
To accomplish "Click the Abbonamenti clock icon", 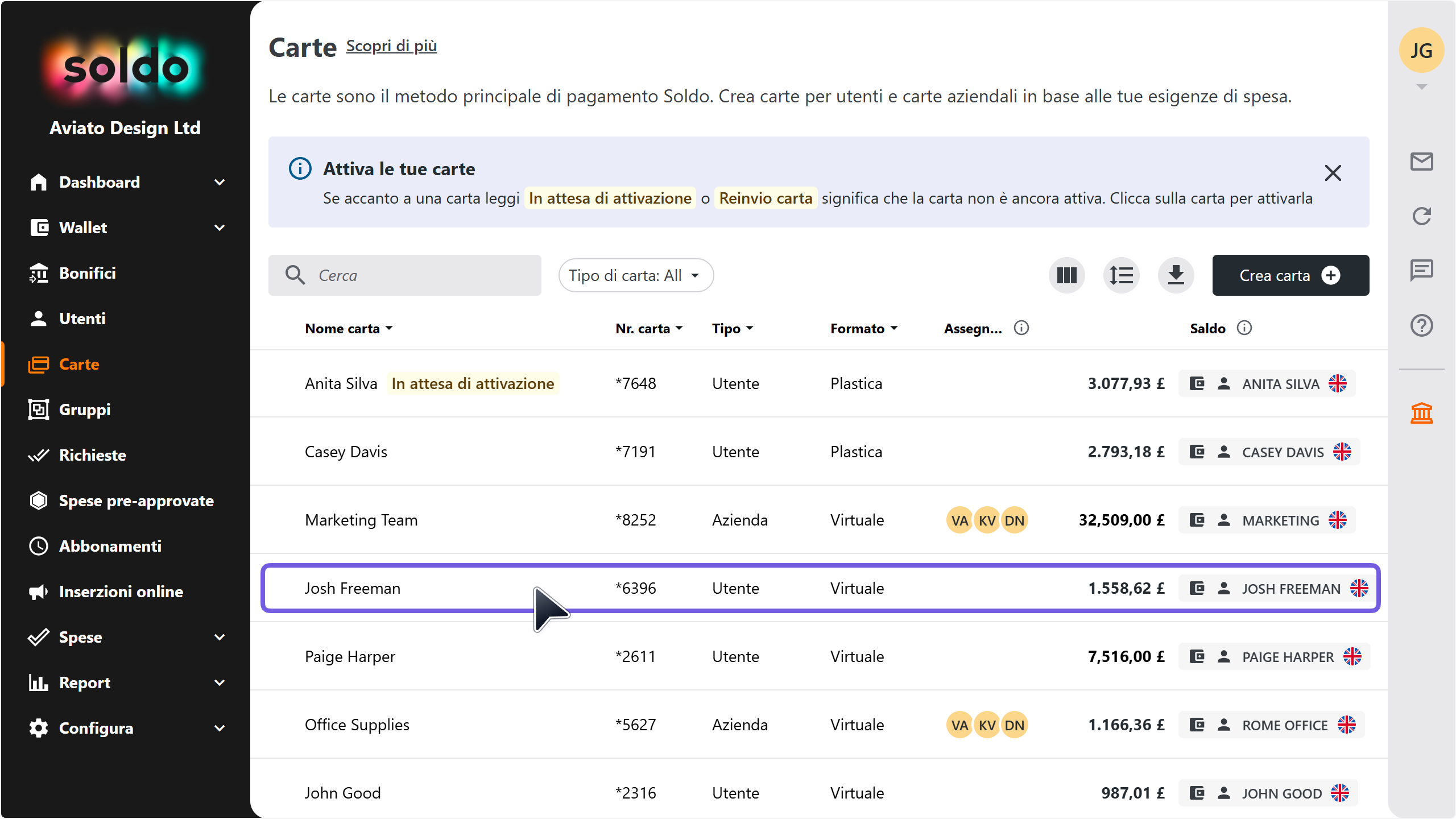I will (x=39, y=547).
